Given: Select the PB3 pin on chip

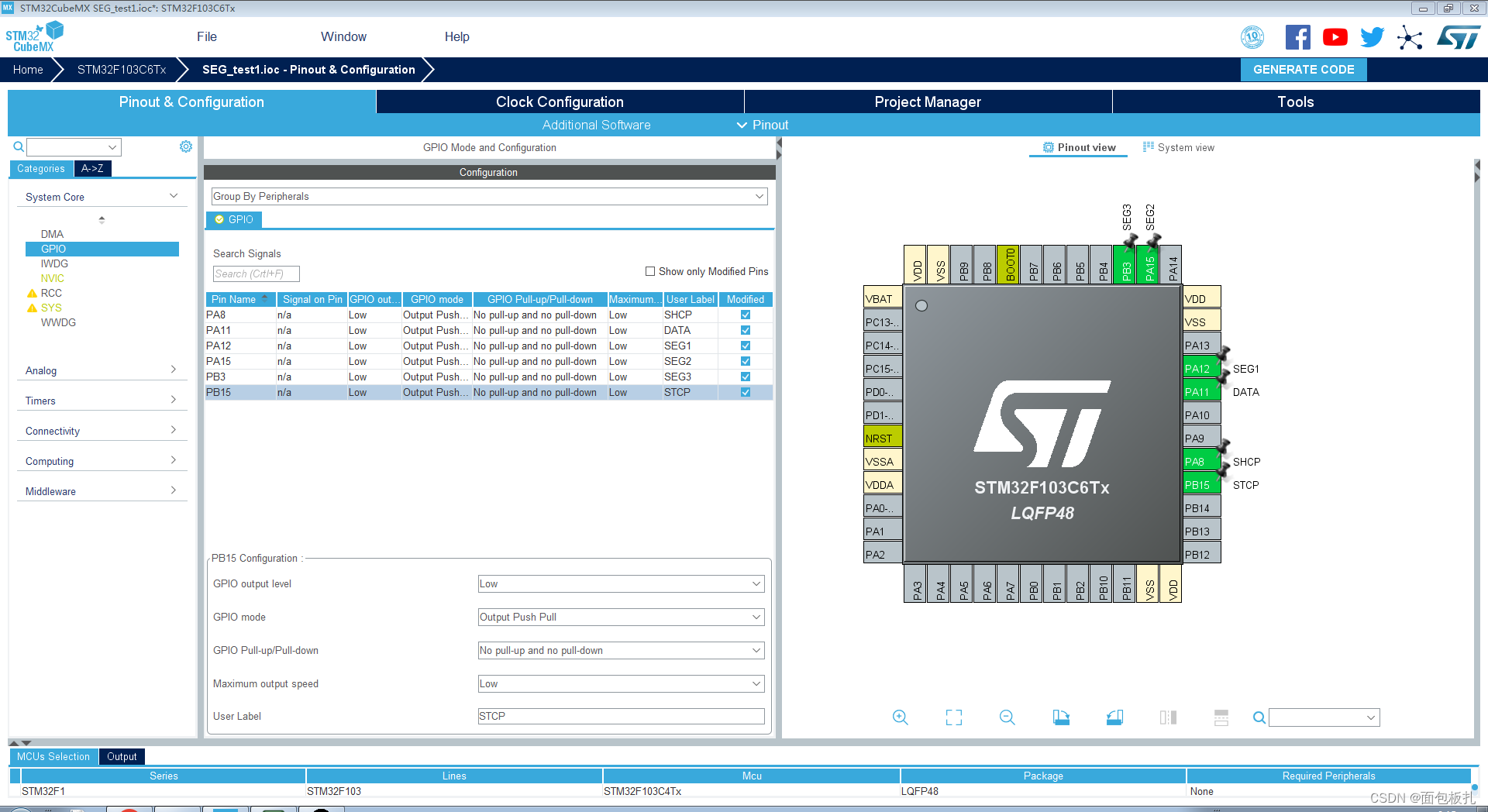Looking at the screenshot, I should 1125,264.
